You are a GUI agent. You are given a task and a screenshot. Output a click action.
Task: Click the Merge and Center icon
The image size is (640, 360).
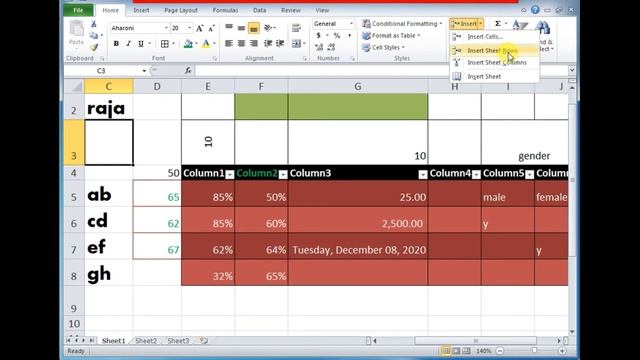[296, 43]
